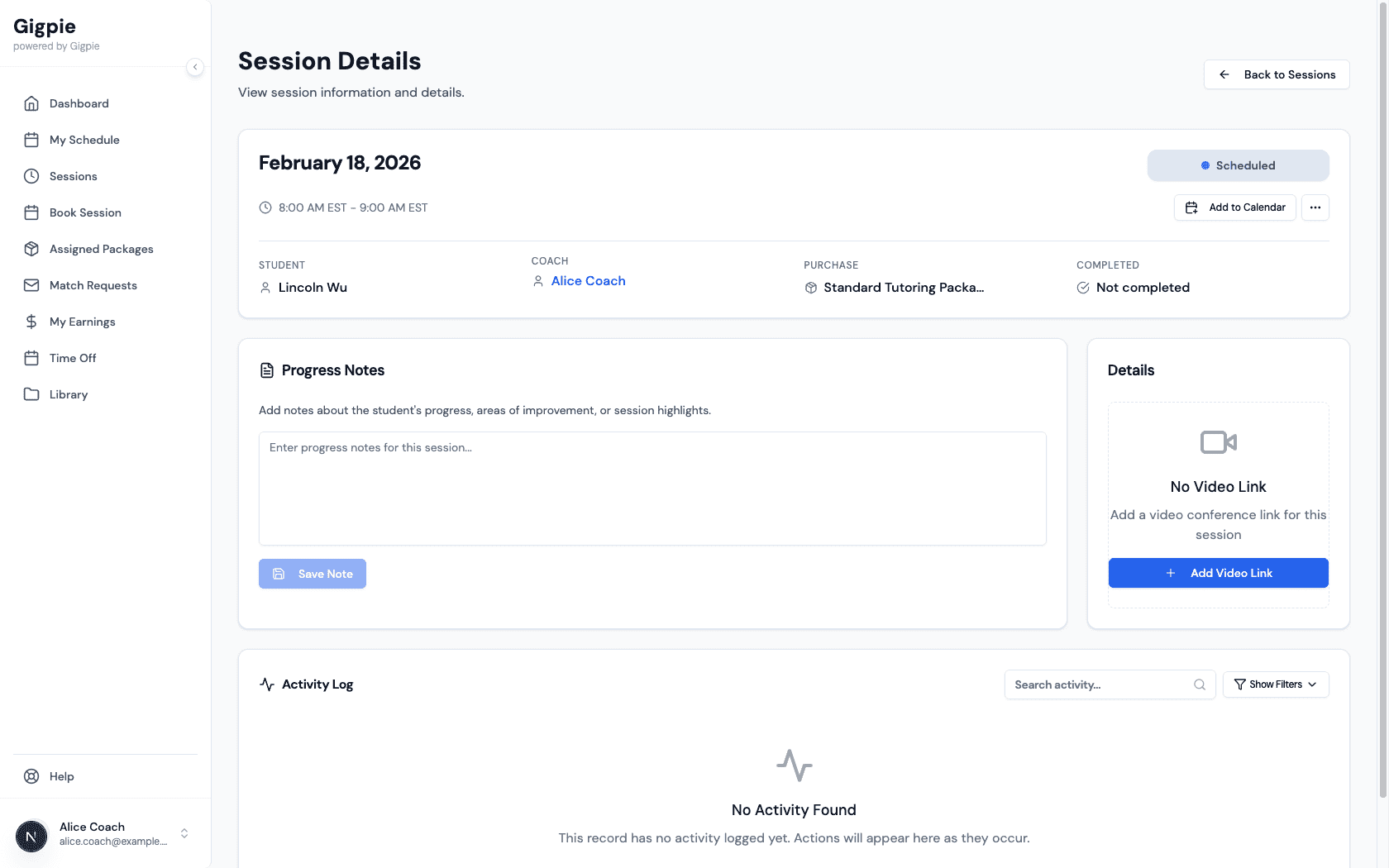Follow the Alice Coach link
1389x868 pixels.
point(588,281)
